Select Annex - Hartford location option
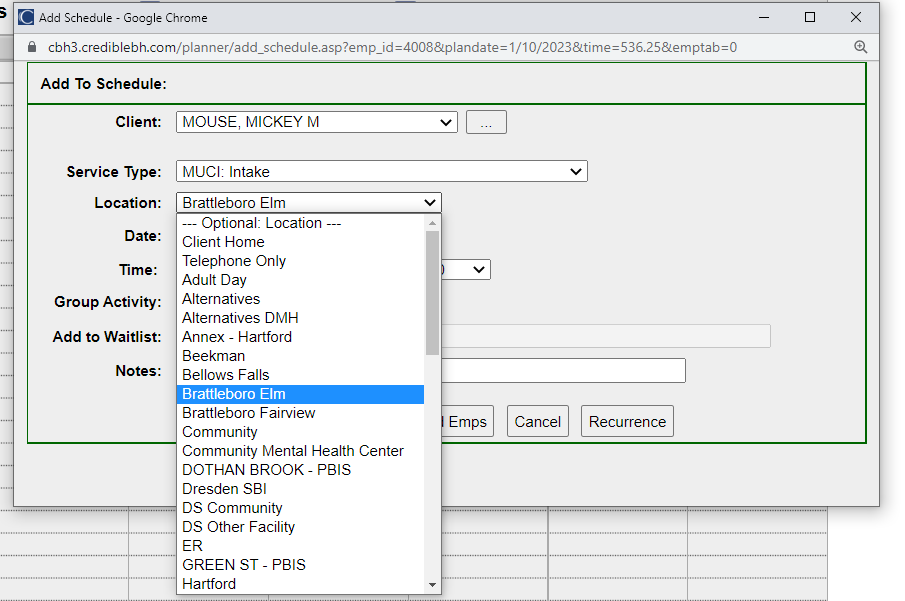905x601 pixels. tap(237, 337)
